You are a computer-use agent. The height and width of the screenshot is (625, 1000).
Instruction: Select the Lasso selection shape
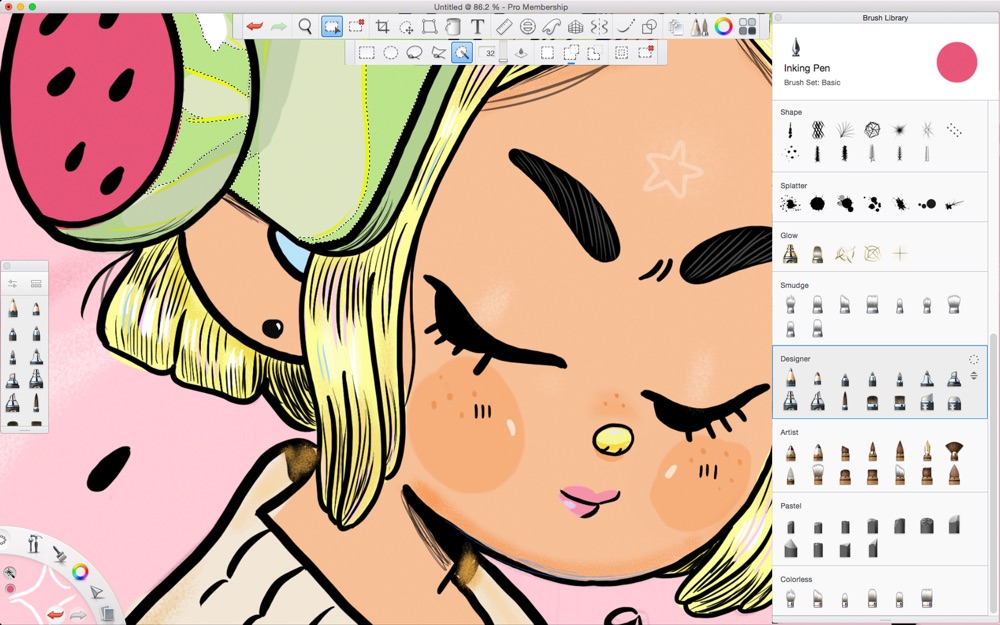[415, 52]
